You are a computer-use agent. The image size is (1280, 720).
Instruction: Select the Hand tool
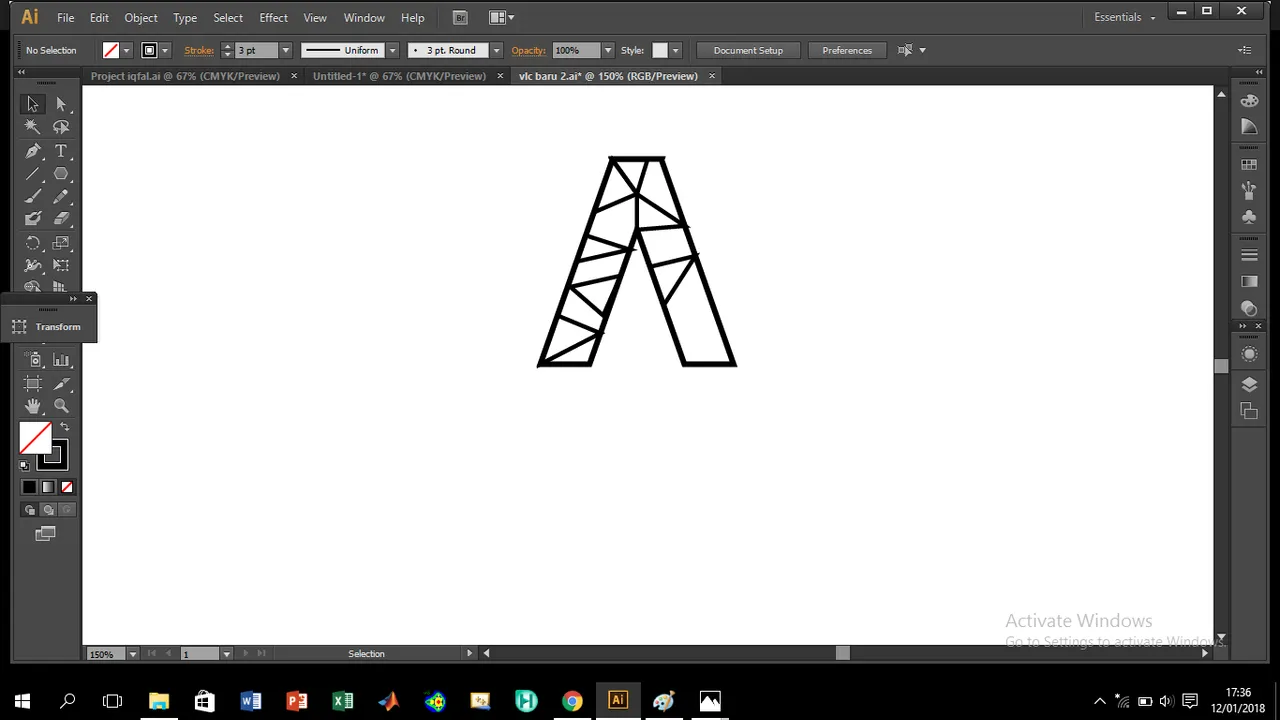pyautogui.click(x=32, y=406)
